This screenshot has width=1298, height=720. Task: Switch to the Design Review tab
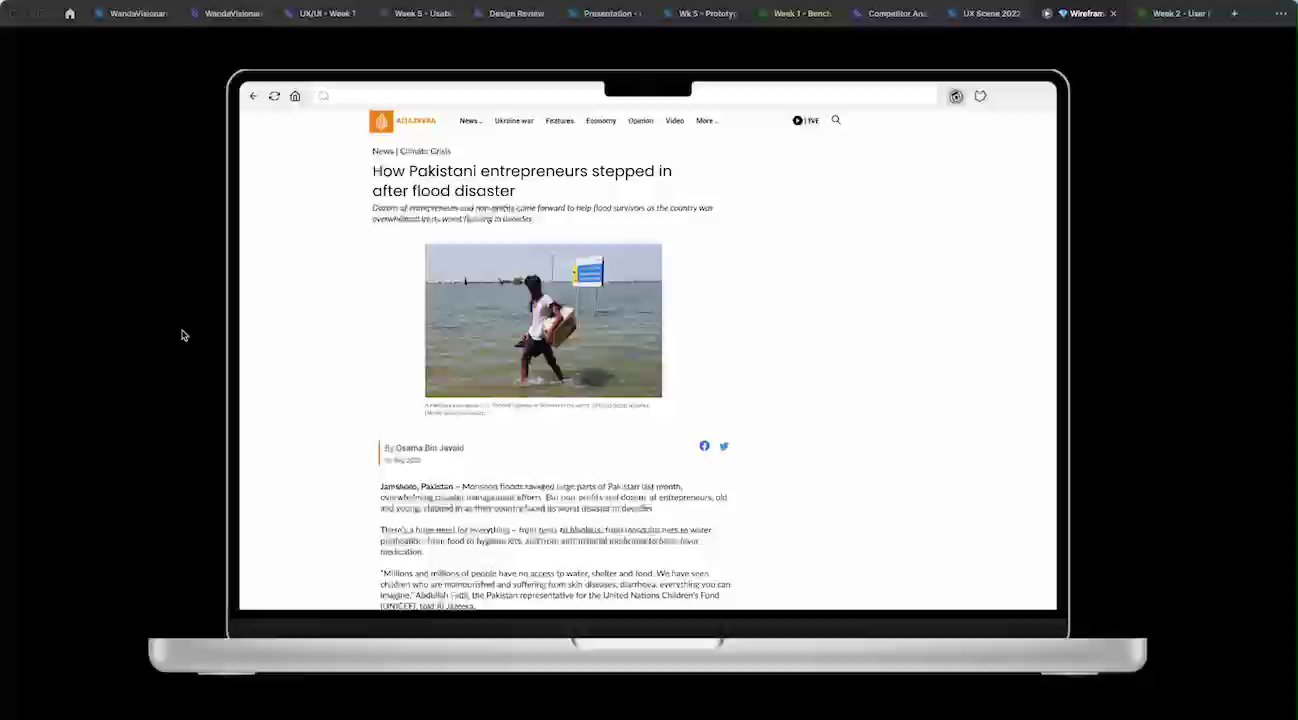pyautogui.click(x=509, y=14)
